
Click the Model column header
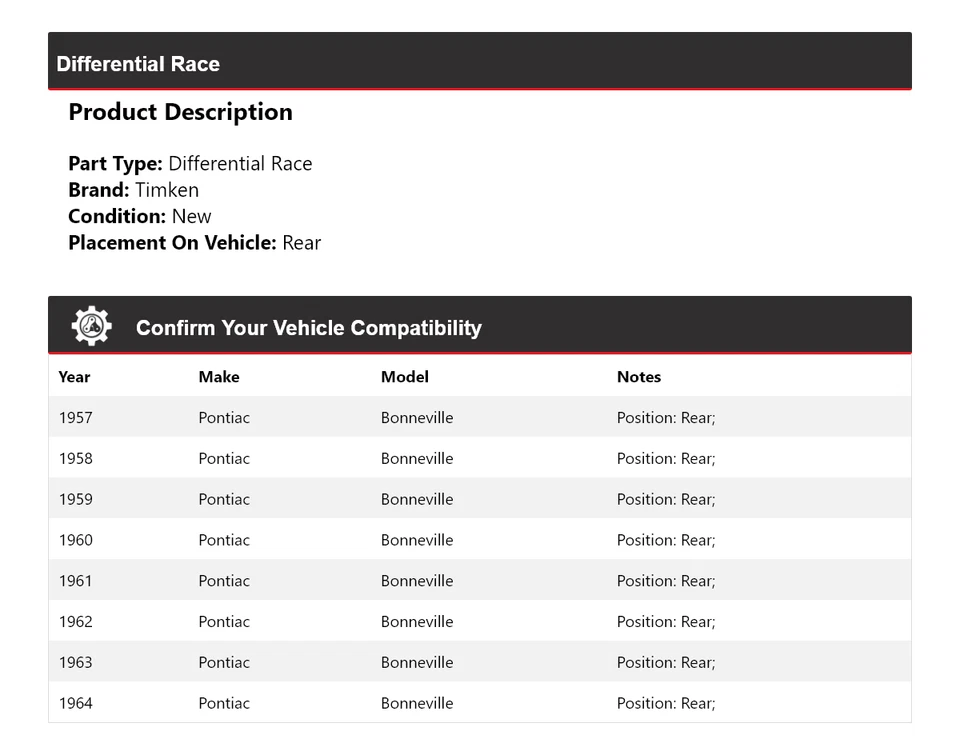[404, 377]
